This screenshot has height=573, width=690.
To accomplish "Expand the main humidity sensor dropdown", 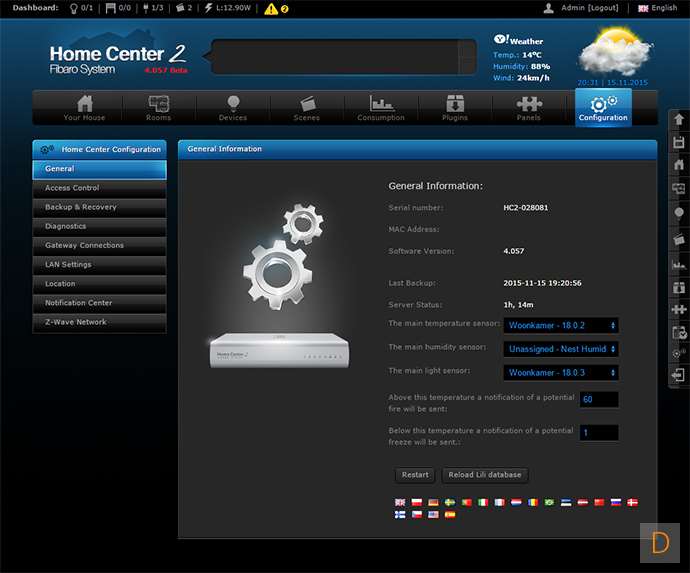I will pyautogui.click(x=560, y=349).
